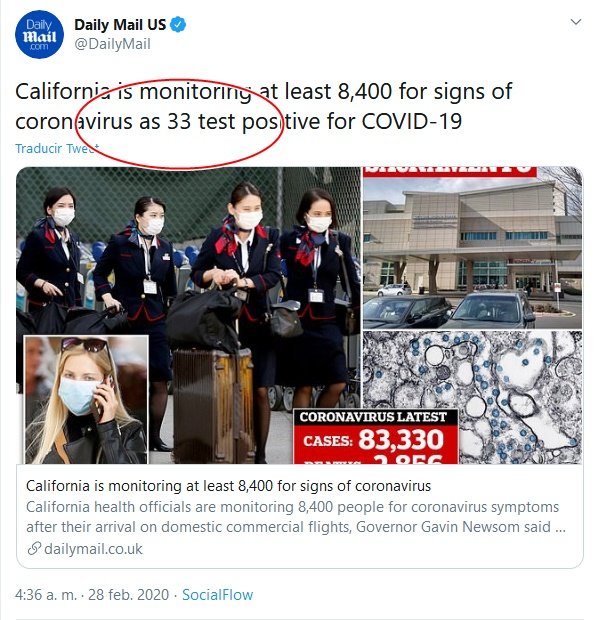Click the dailymail.co.uk link icon
This screenshot has height=620, width=598.
click(34, 548)
